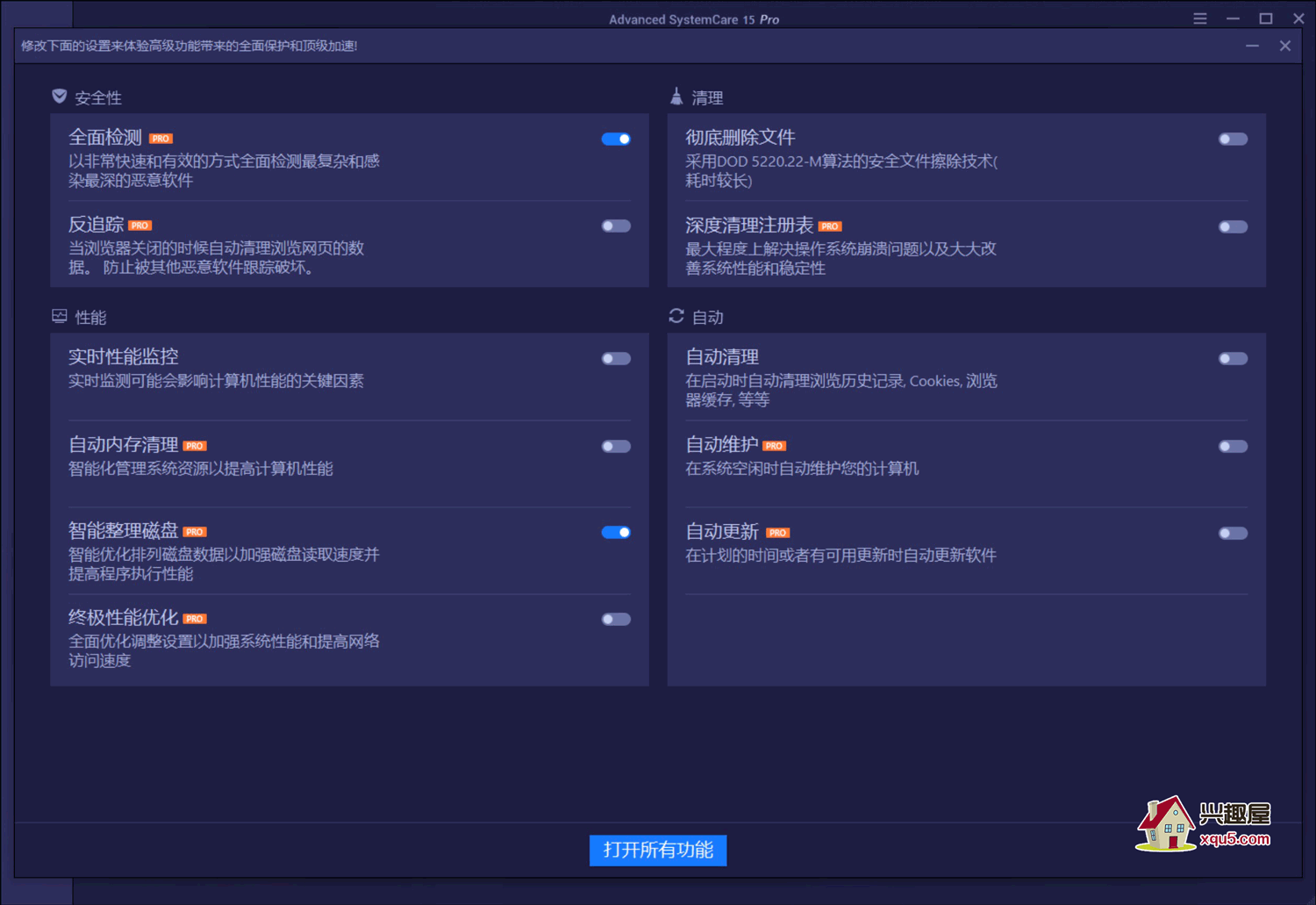
Task: Click the PRO badge next to 智能整理磁盘
Action: coord(195,532)
